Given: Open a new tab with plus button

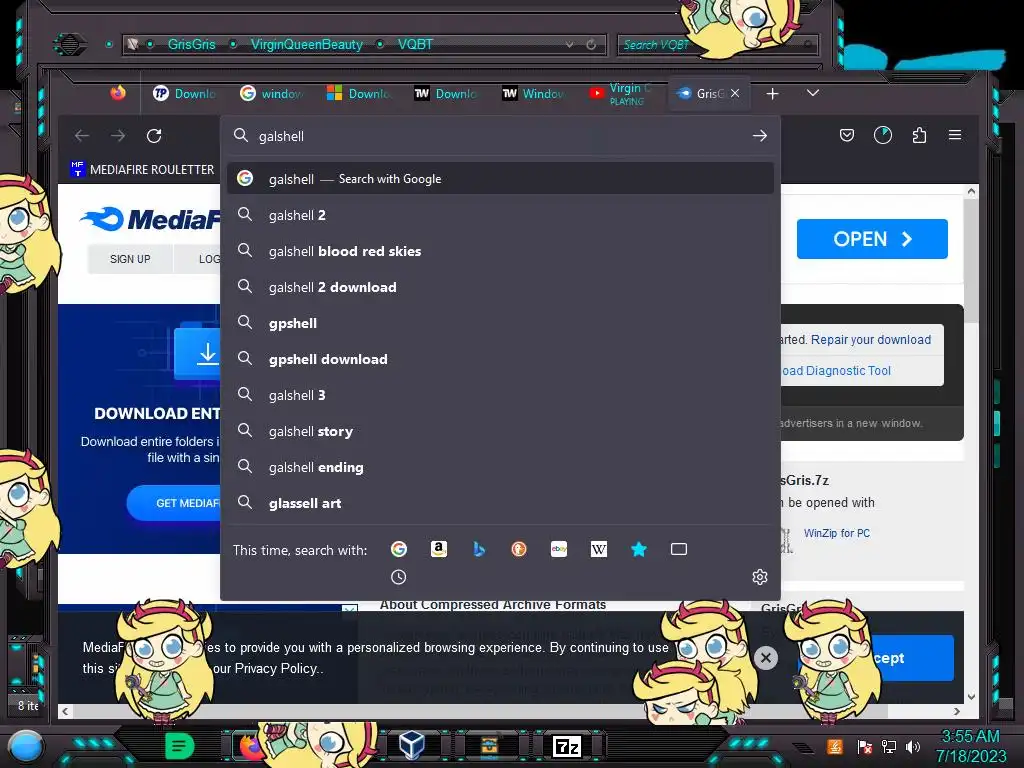Looking at the screenshot, I should 773,94.
